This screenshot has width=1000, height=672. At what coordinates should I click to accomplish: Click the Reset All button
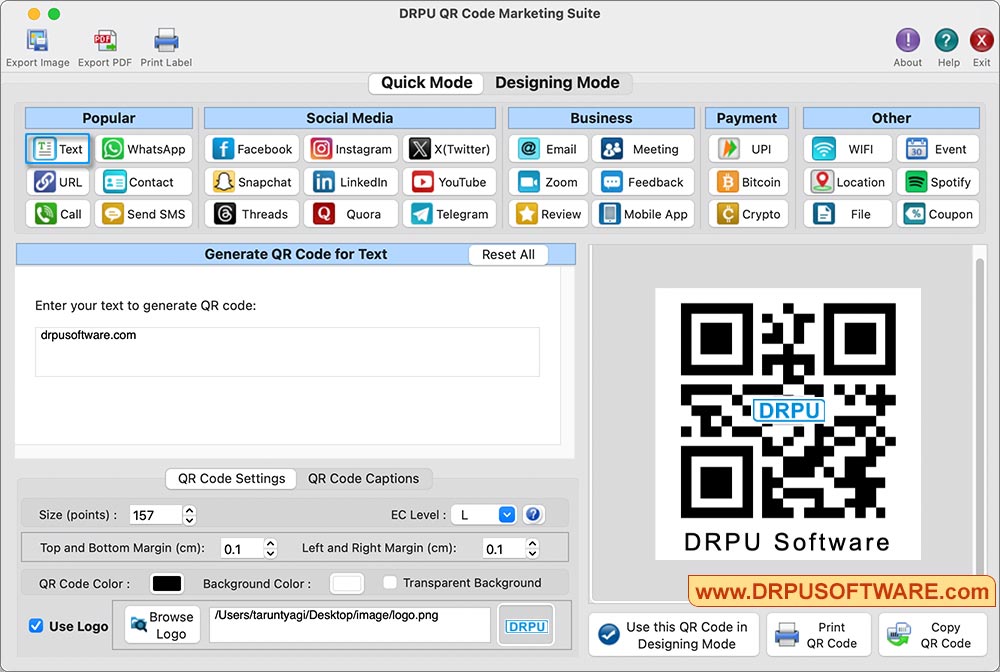click(x=508, y=254)
